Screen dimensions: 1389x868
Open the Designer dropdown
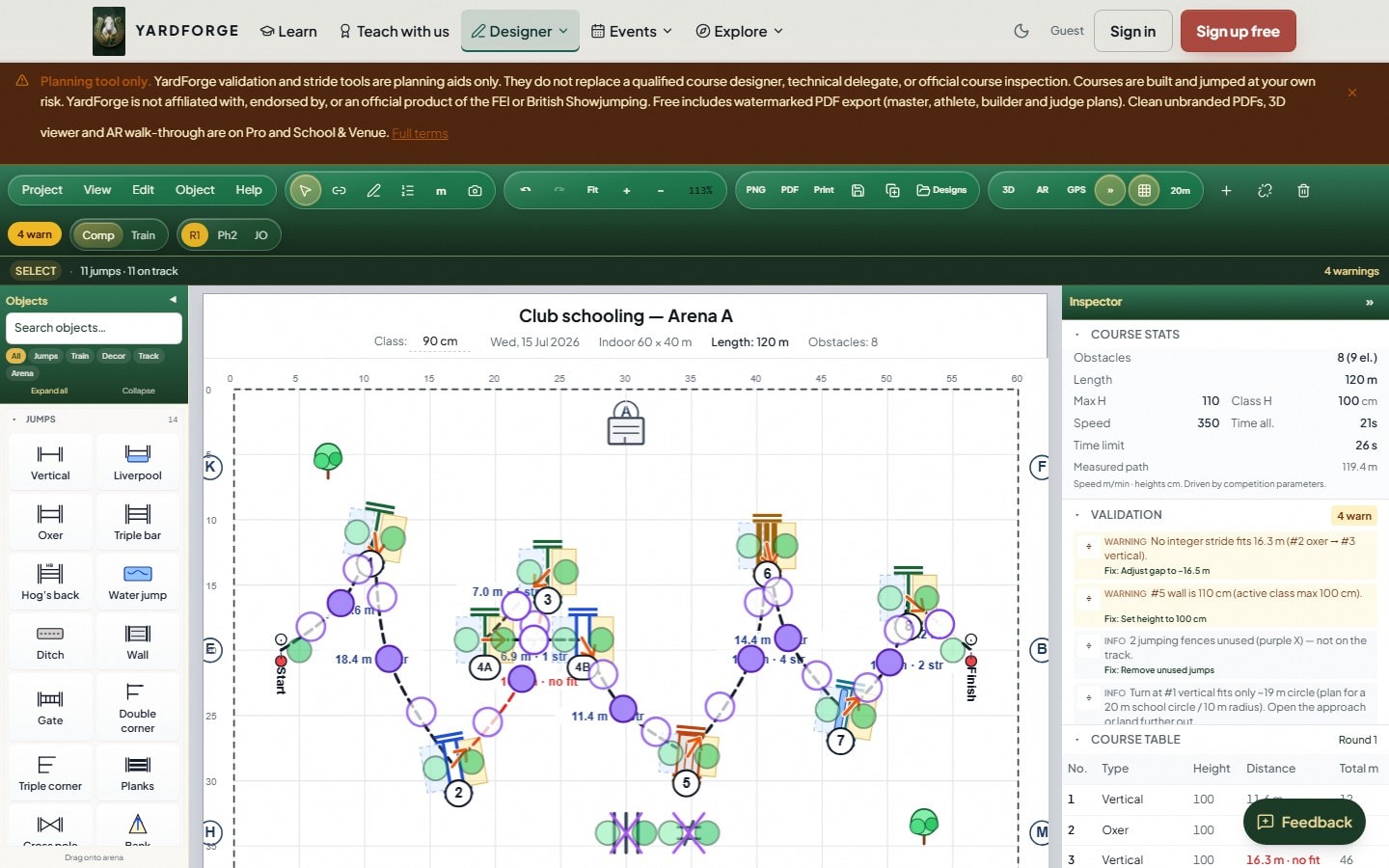tap(520, 31)
